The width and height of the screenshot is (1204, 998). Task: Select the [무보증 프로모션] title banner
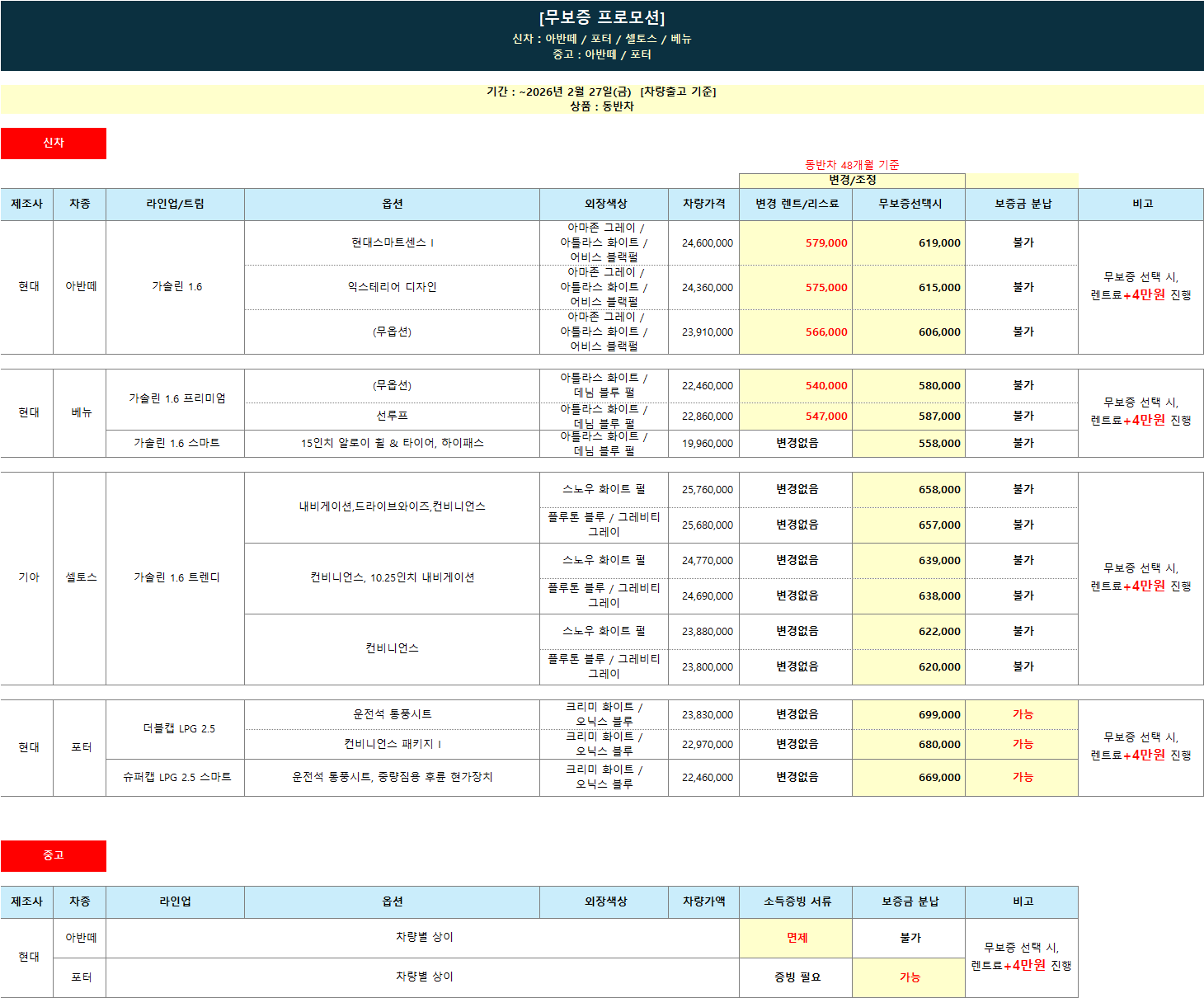[602, 18]
